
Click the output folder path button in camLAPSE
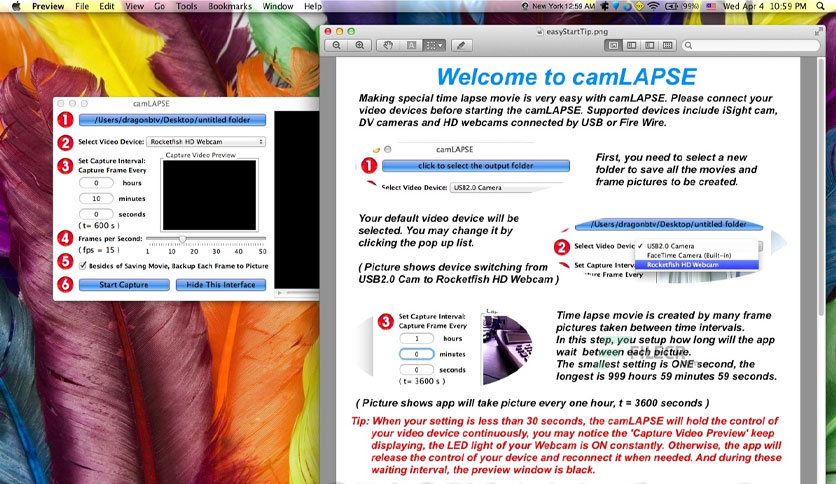click(172, 120)
